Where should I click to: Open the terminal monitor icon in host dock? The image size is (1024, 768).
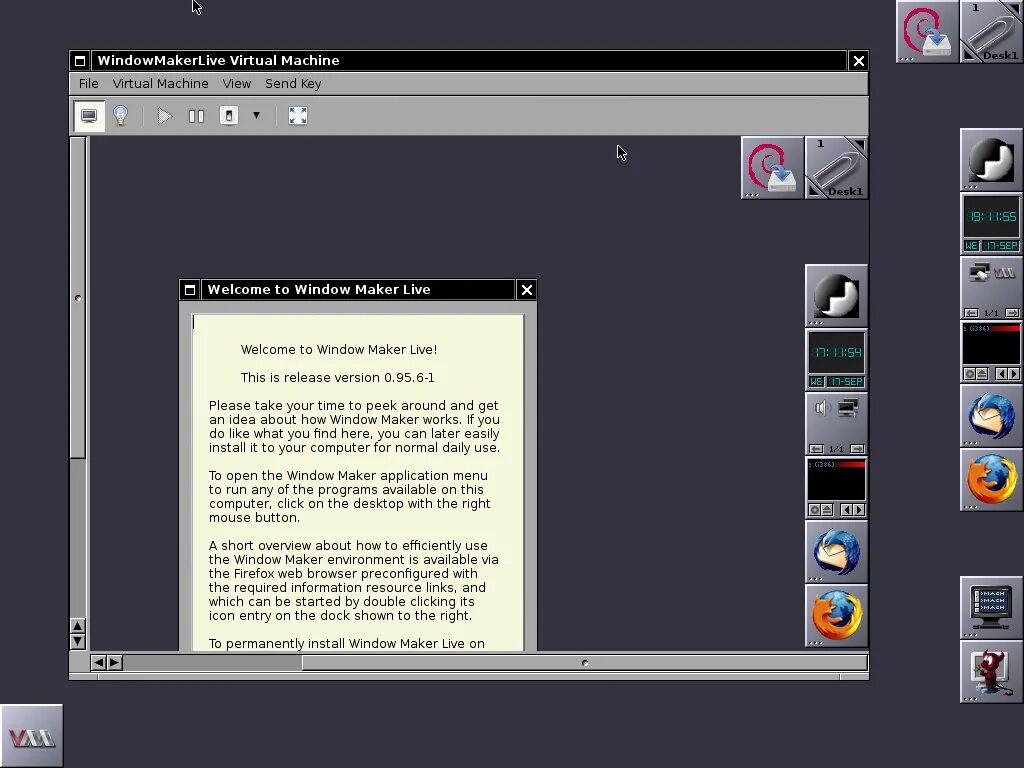click(991, 607)
